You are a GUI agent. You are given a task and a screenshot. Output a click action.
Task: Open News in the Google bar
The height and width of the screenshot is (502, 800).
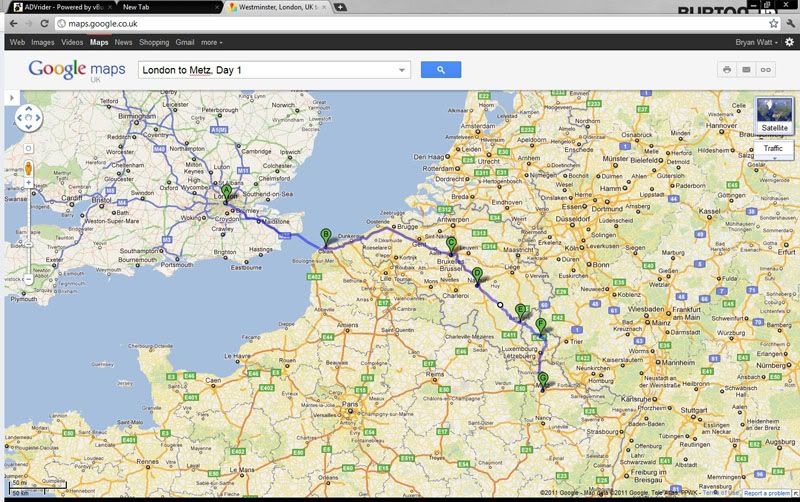pyautogui.click(x=123, y=42)
